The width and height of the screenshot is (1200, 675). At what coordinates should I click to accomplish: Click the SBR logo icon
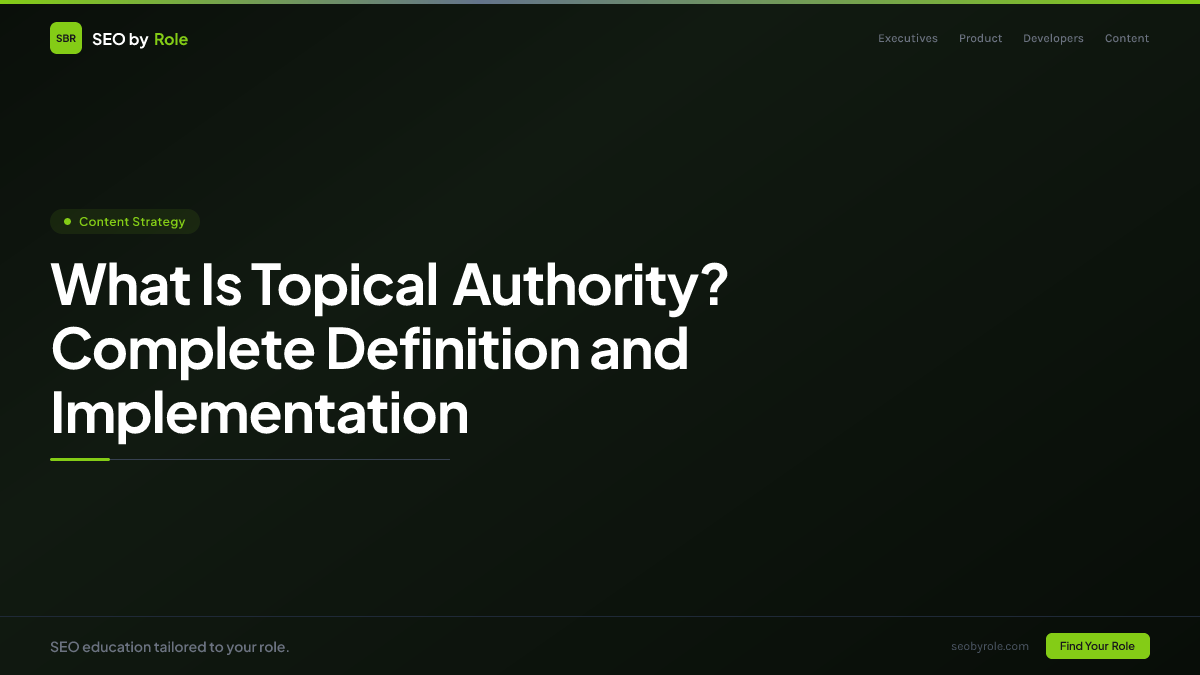(66, 38)
